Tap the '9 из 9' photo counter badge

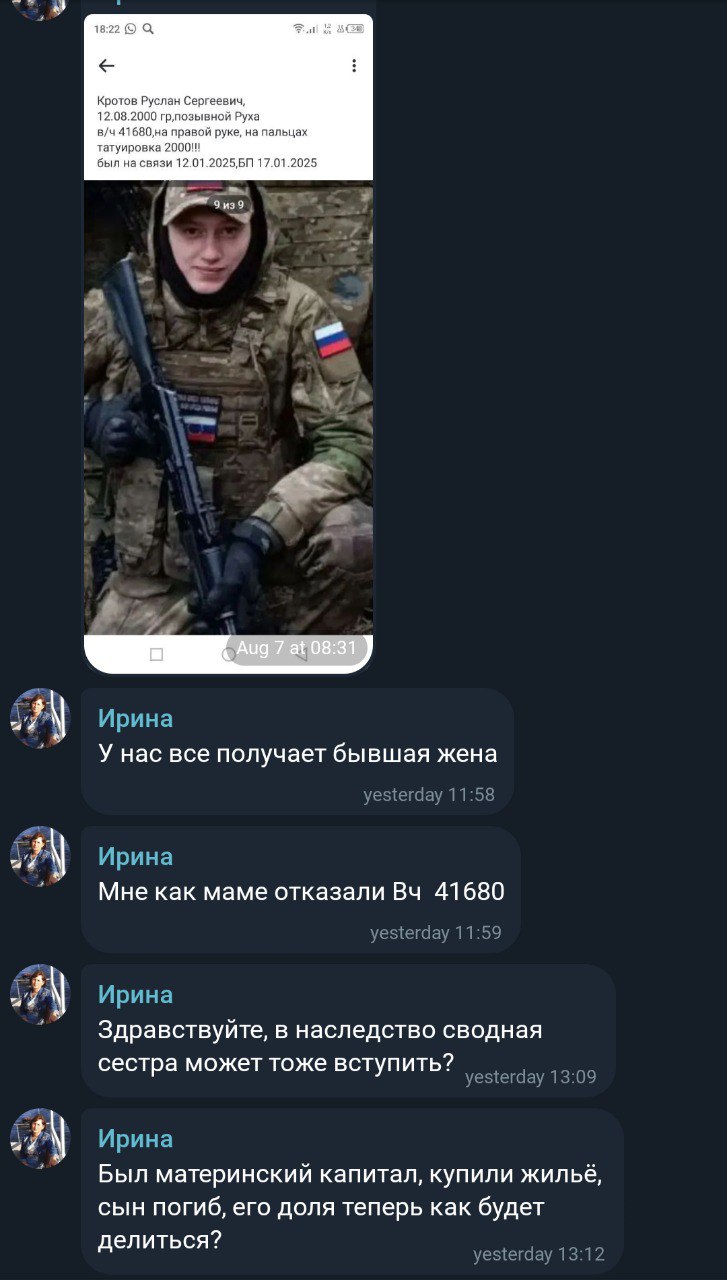click(228, 204)
